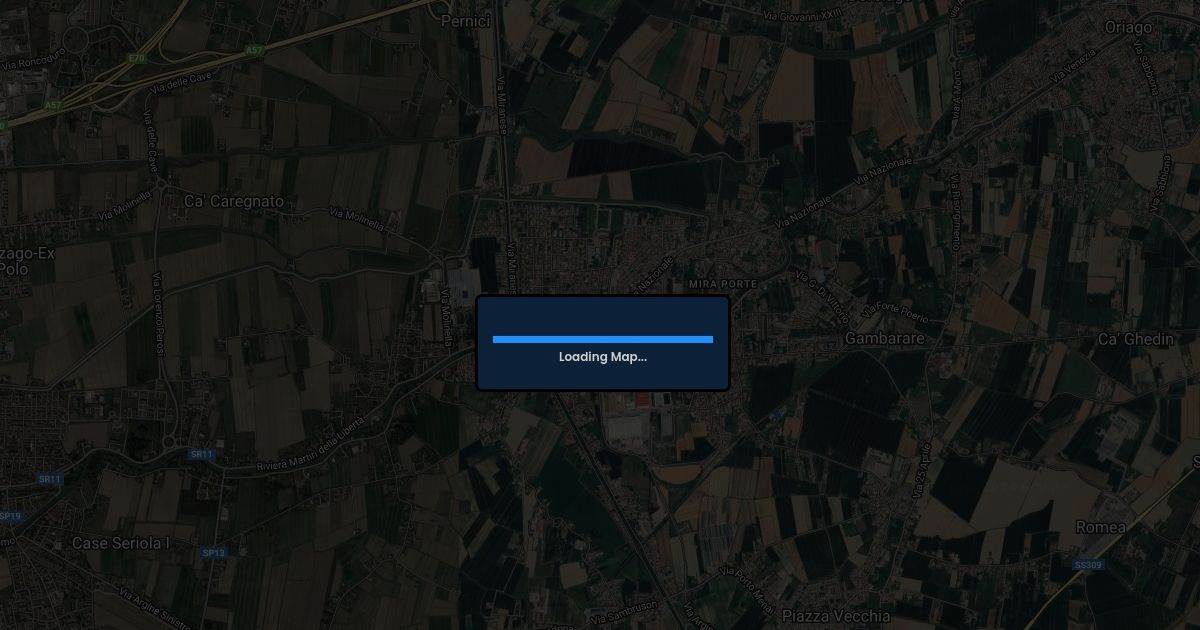The image size is (1200, 630).
Task: Click the Gambarare place name
Action: (x=885, y=339)
